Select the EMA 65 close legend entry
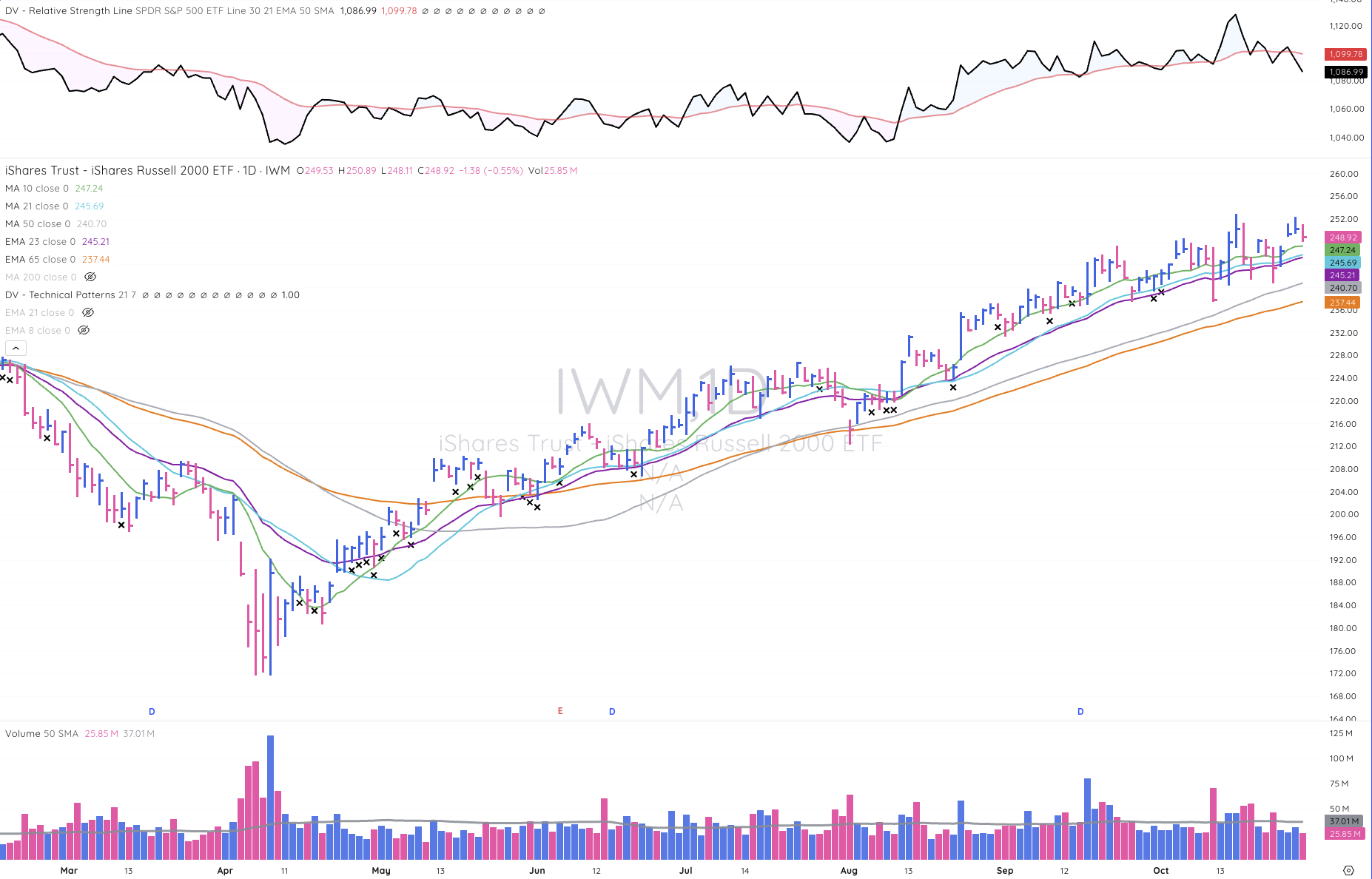 [x=40, y=259]
